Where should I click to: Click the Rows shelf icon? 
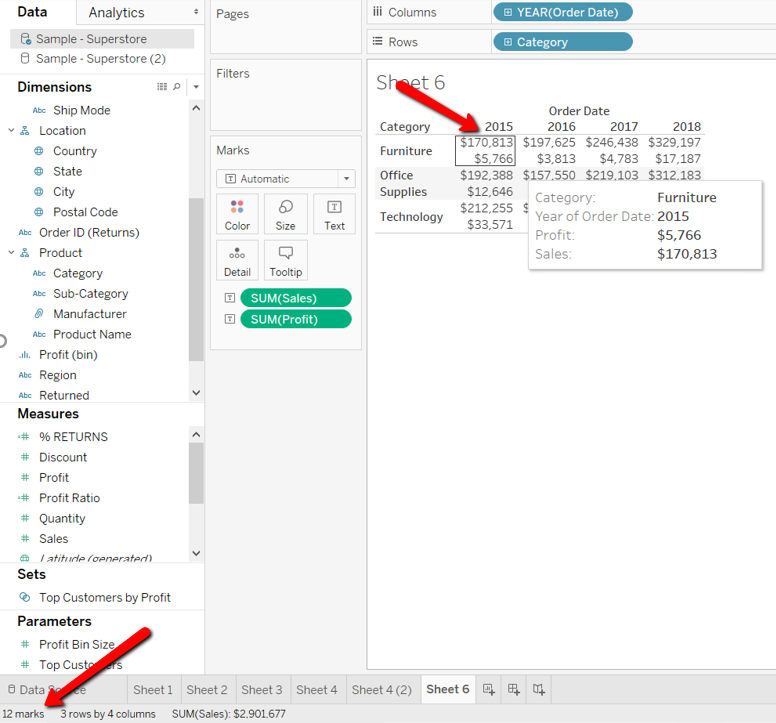[x=378, y=41]
